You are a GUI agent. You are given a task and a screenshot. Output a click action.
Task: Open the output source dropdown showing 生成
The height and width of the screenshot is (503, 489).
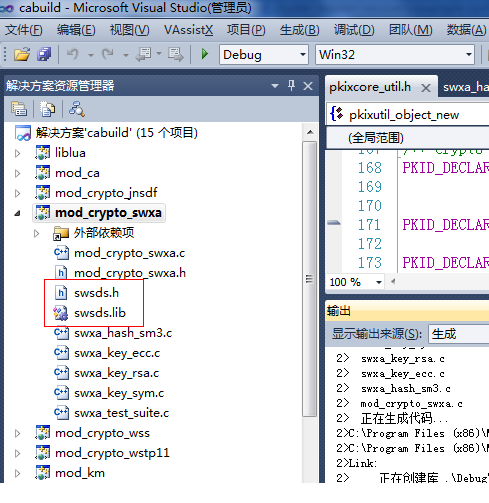pos(459,334)
